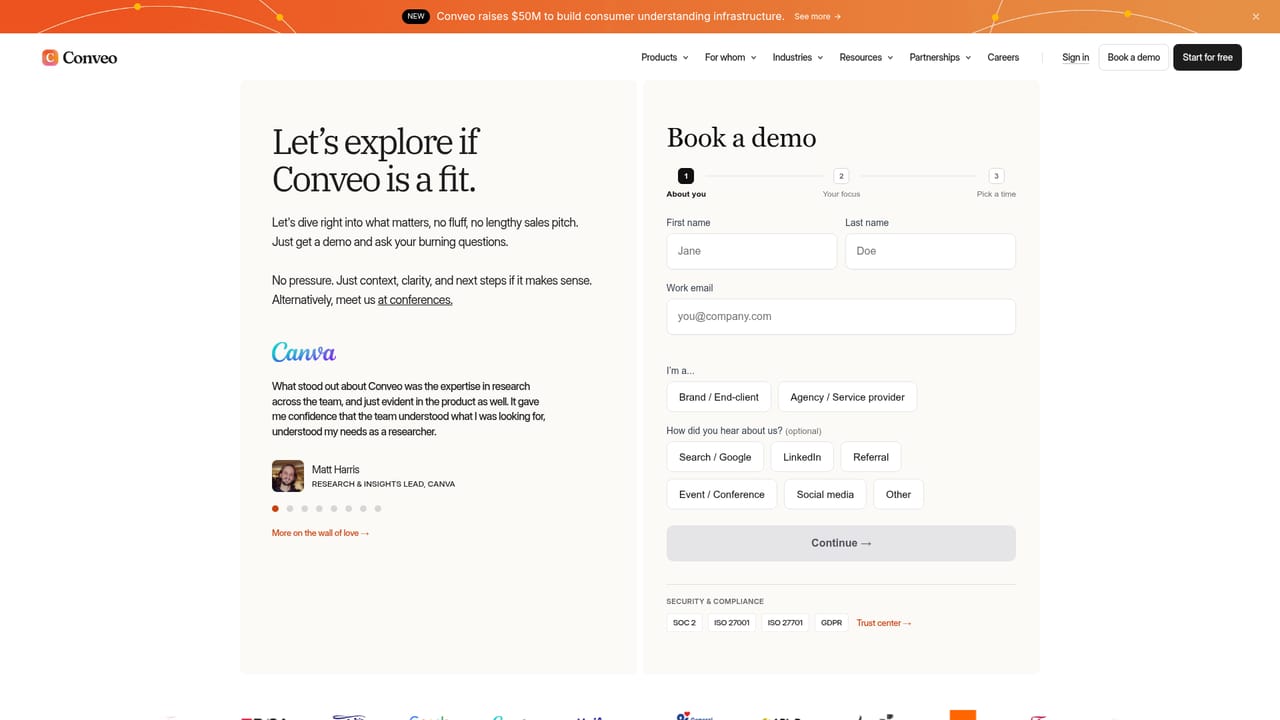The image size is (1280, 720).
Task: Go to the Careers page
Action: pos(1003,58)
